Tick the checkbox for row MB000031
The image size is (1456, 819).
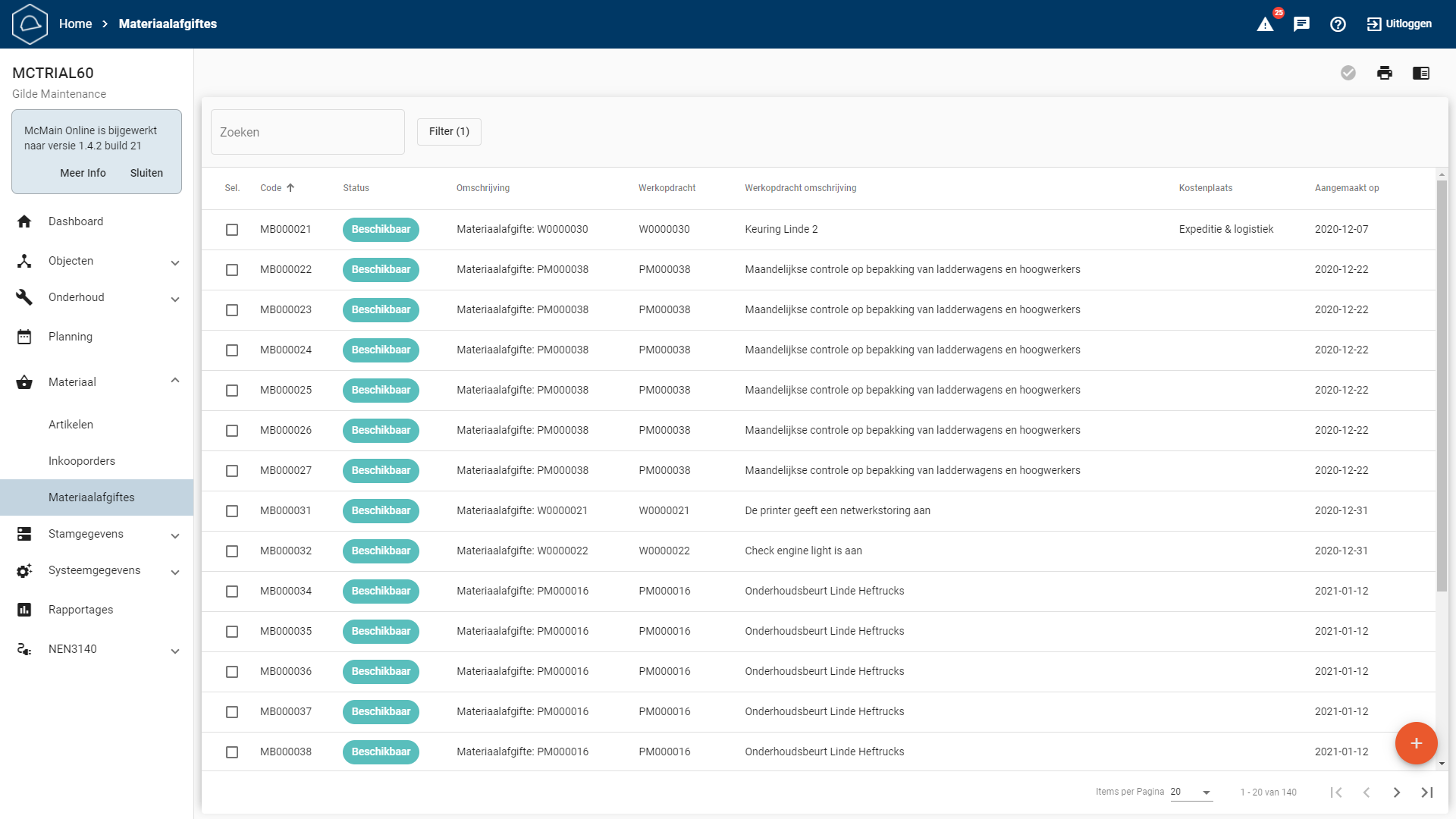click(232, 511)
